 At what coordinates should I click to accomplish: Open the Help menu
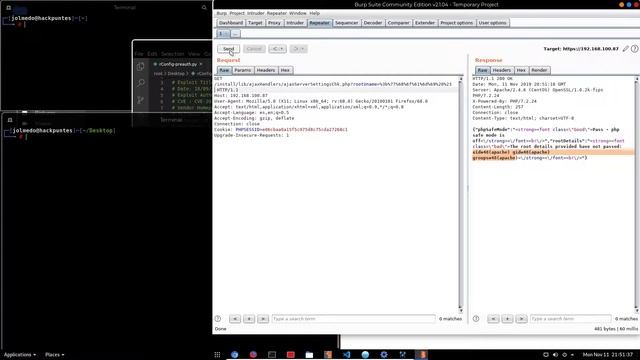tap(314, 13)
